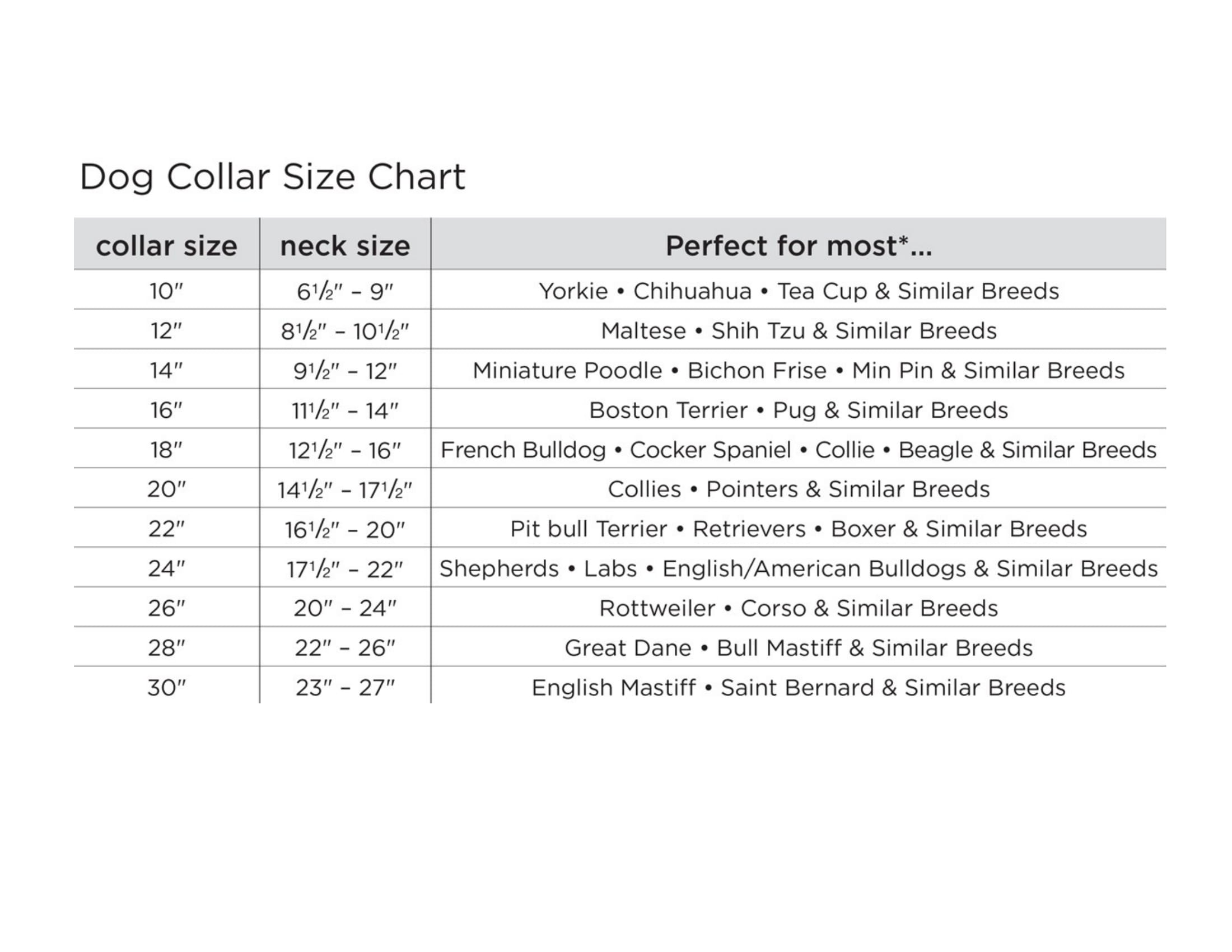Select the Boston Terrier Pug row text

(799, 410)
